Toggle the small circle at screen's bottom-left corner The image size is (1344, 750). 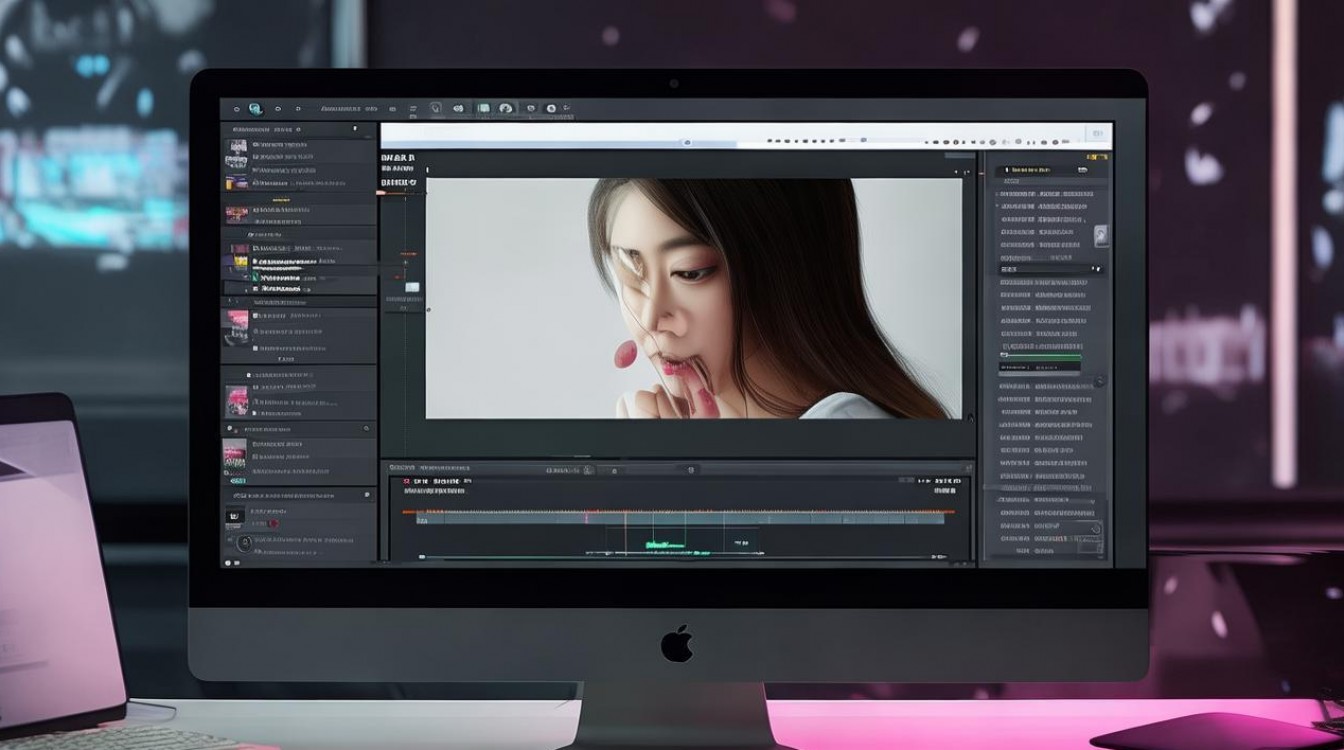tap(227, 563)
